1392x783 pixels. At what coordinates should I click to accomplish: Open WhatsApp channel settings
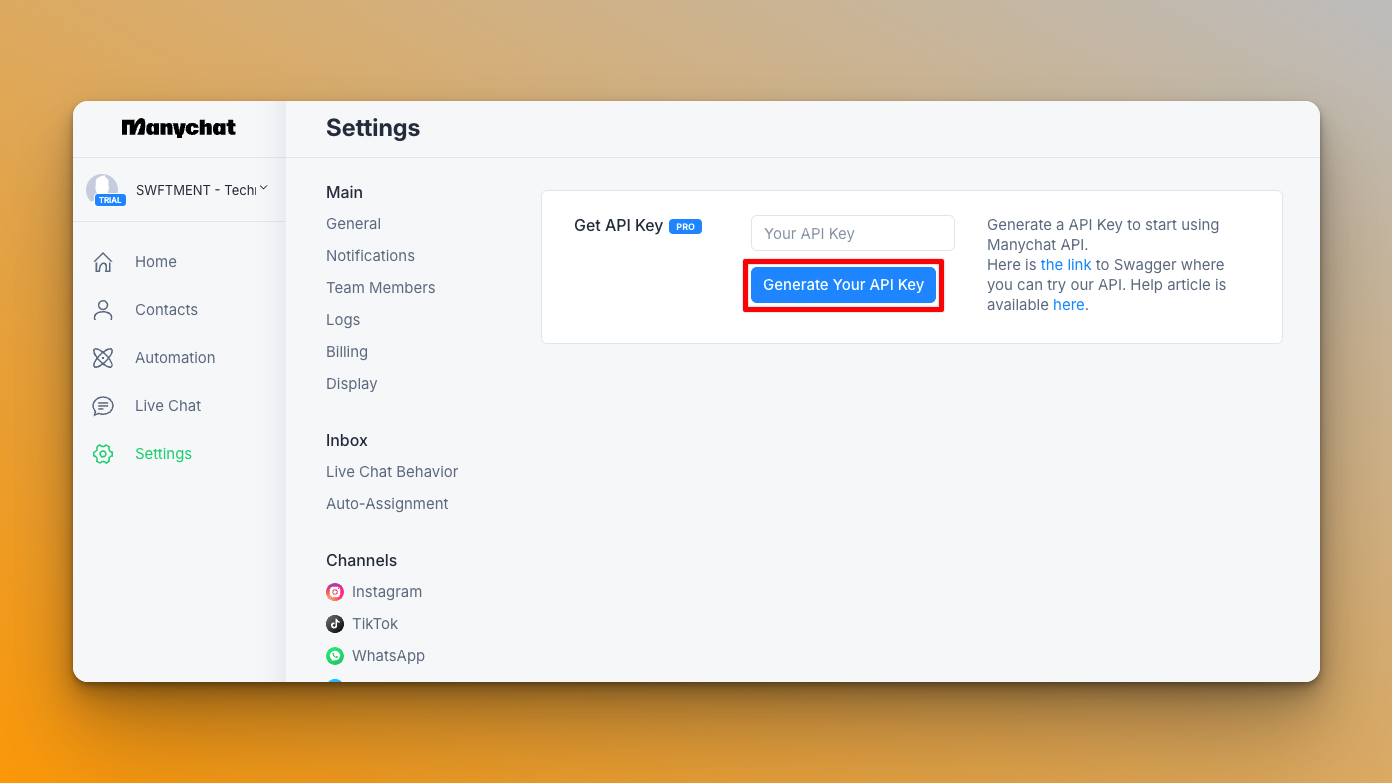coord(388,656)
